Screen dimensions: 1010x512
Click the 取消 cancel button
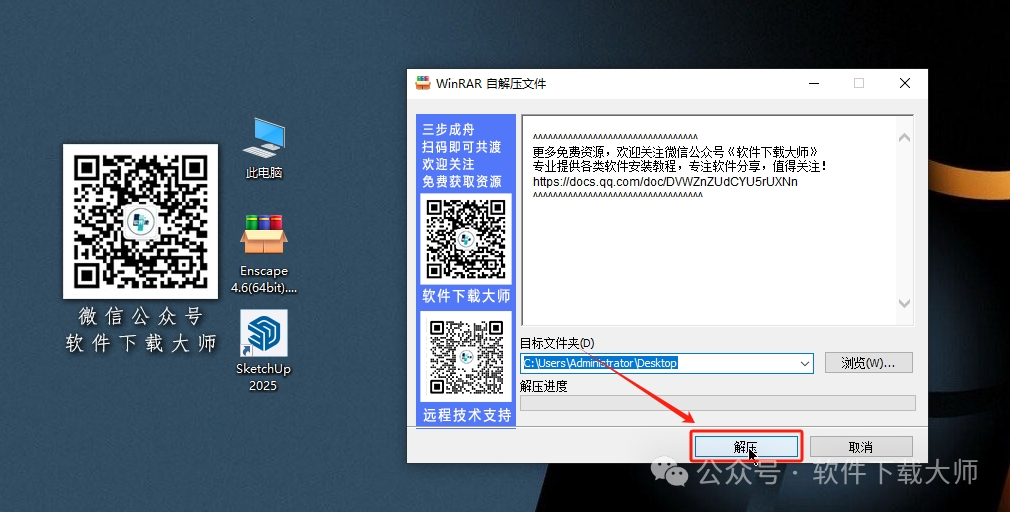pyautogui.click(x=861, y=446)
